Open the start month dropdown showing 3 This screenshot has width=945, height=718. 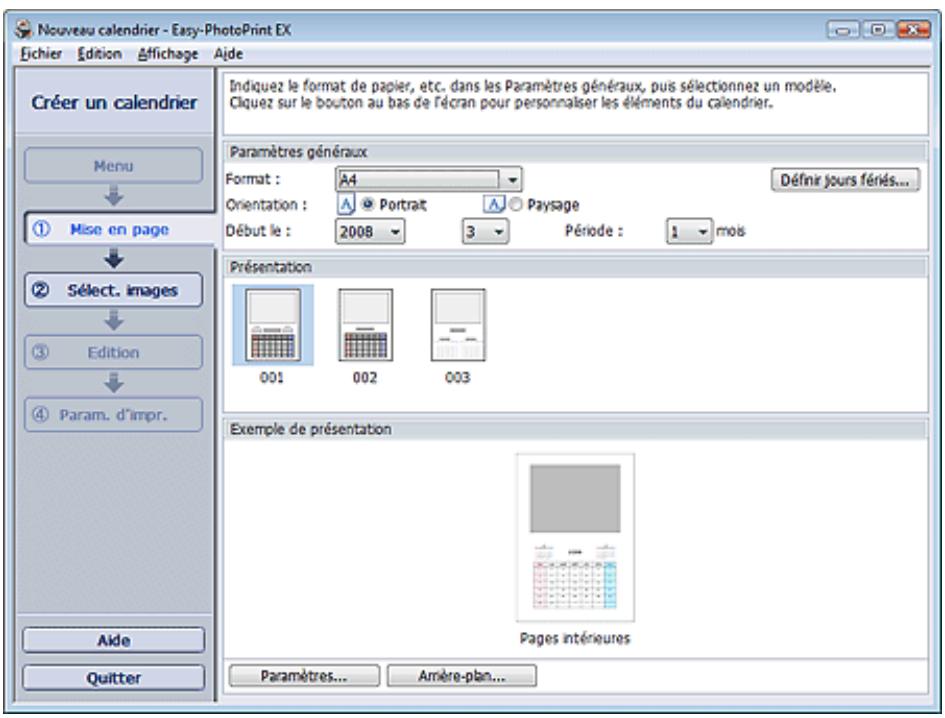pyautogui.click(x=485, y=231)
